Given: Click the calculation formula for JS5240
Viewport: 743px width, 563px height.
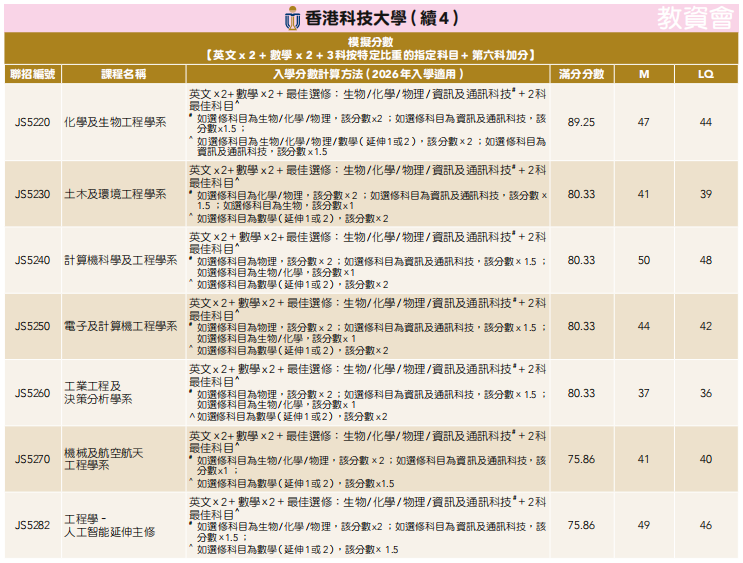Looking at the screenshot, I should click(368, 260).
